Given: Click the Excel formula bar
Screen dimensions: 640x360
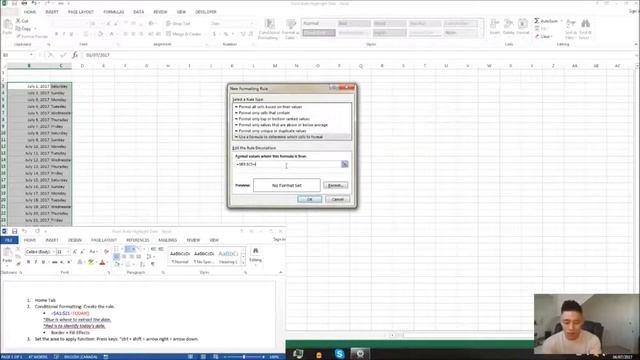Looking at the screenshot, I should click(x=359, y=55).
